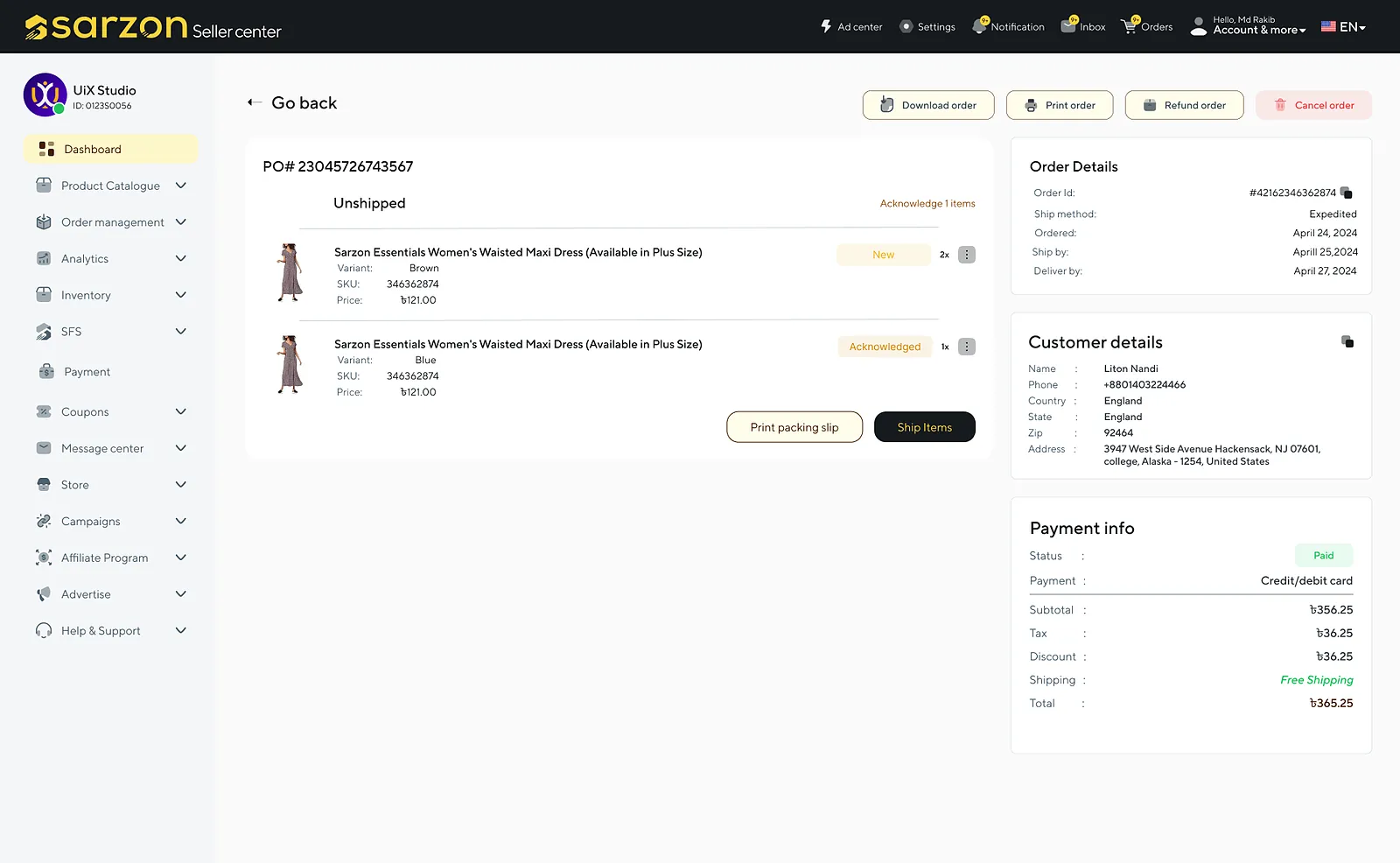Click the SFS sidebar icon
This screenshot has width=1400, height=863.
pyautogui.click(x=44, y=332)
